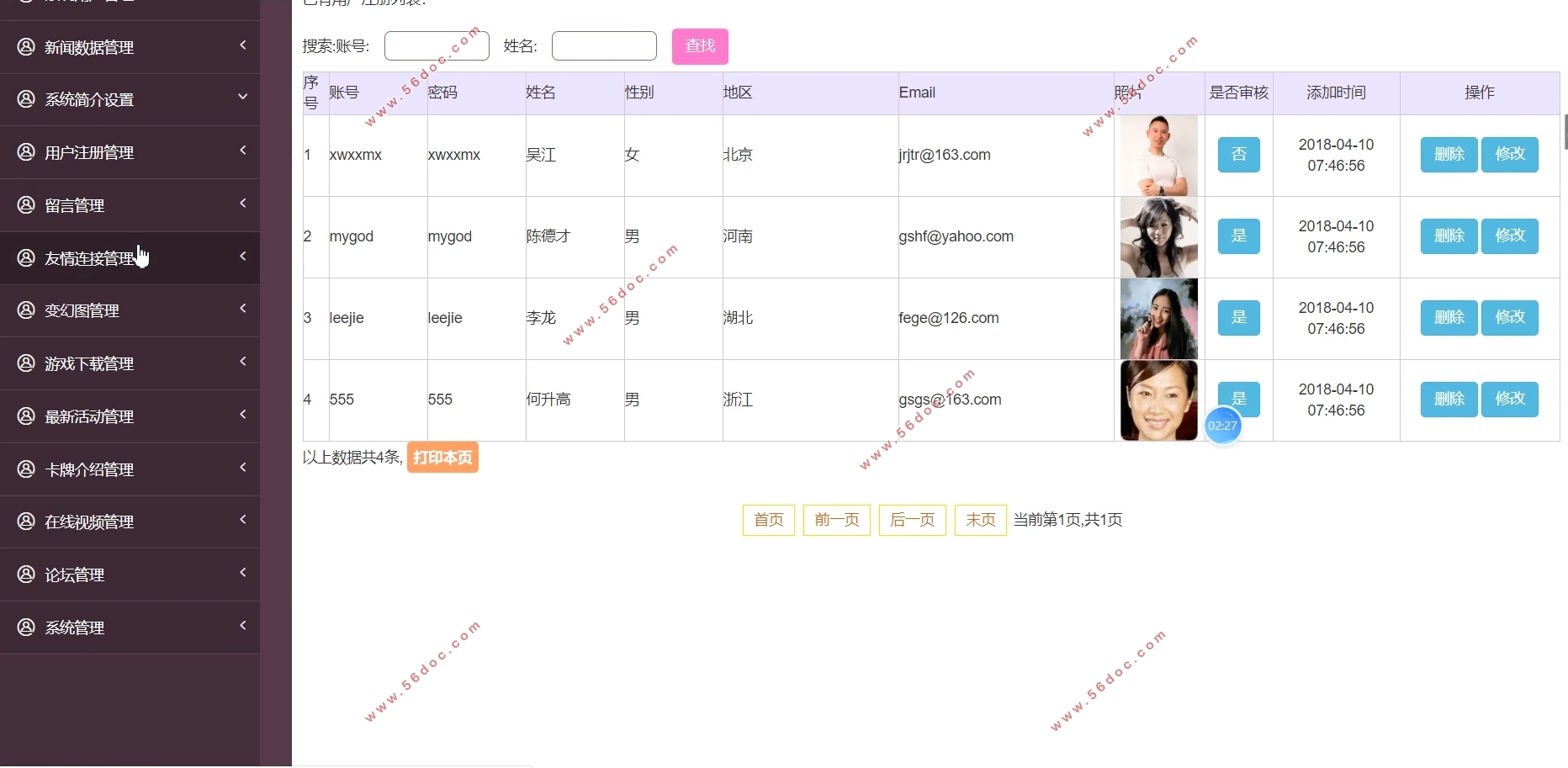Expand the 系统简介设置 chevron
The image size is (1568, 768).
pyautogui.click(x=242, y=98)
